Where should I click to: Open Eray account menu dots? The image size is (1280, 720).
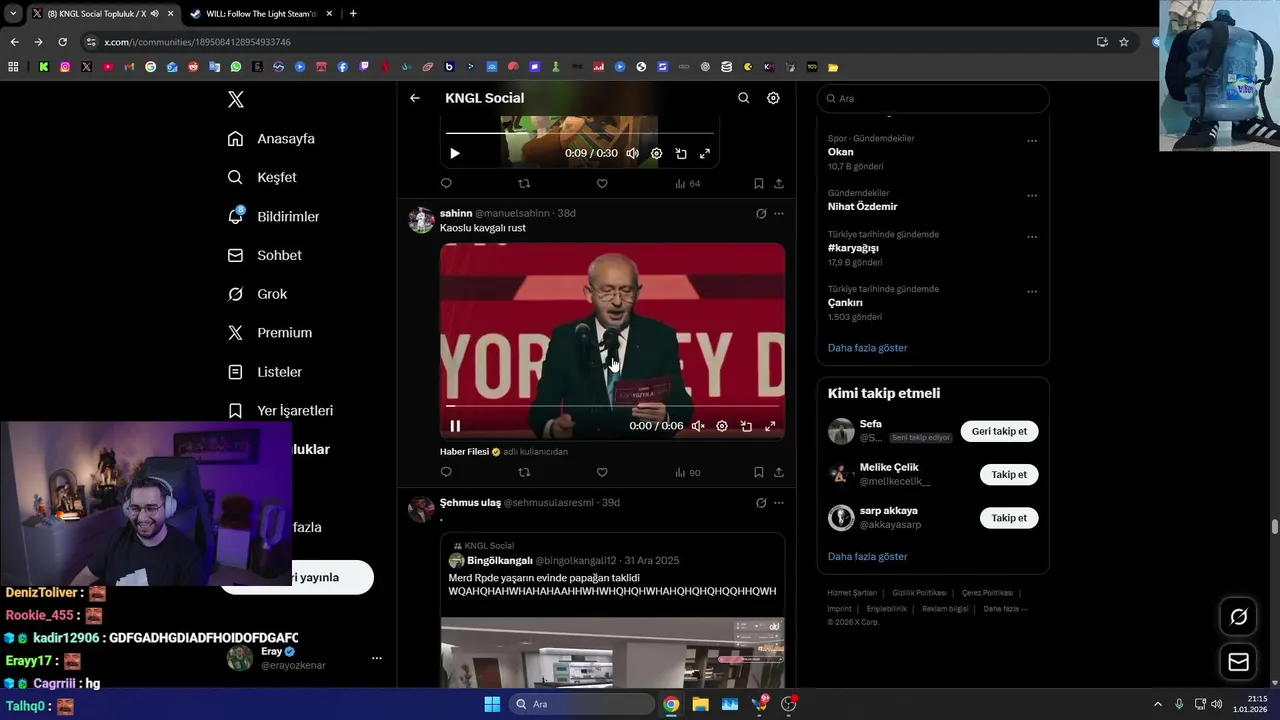[x=377, y=658]
